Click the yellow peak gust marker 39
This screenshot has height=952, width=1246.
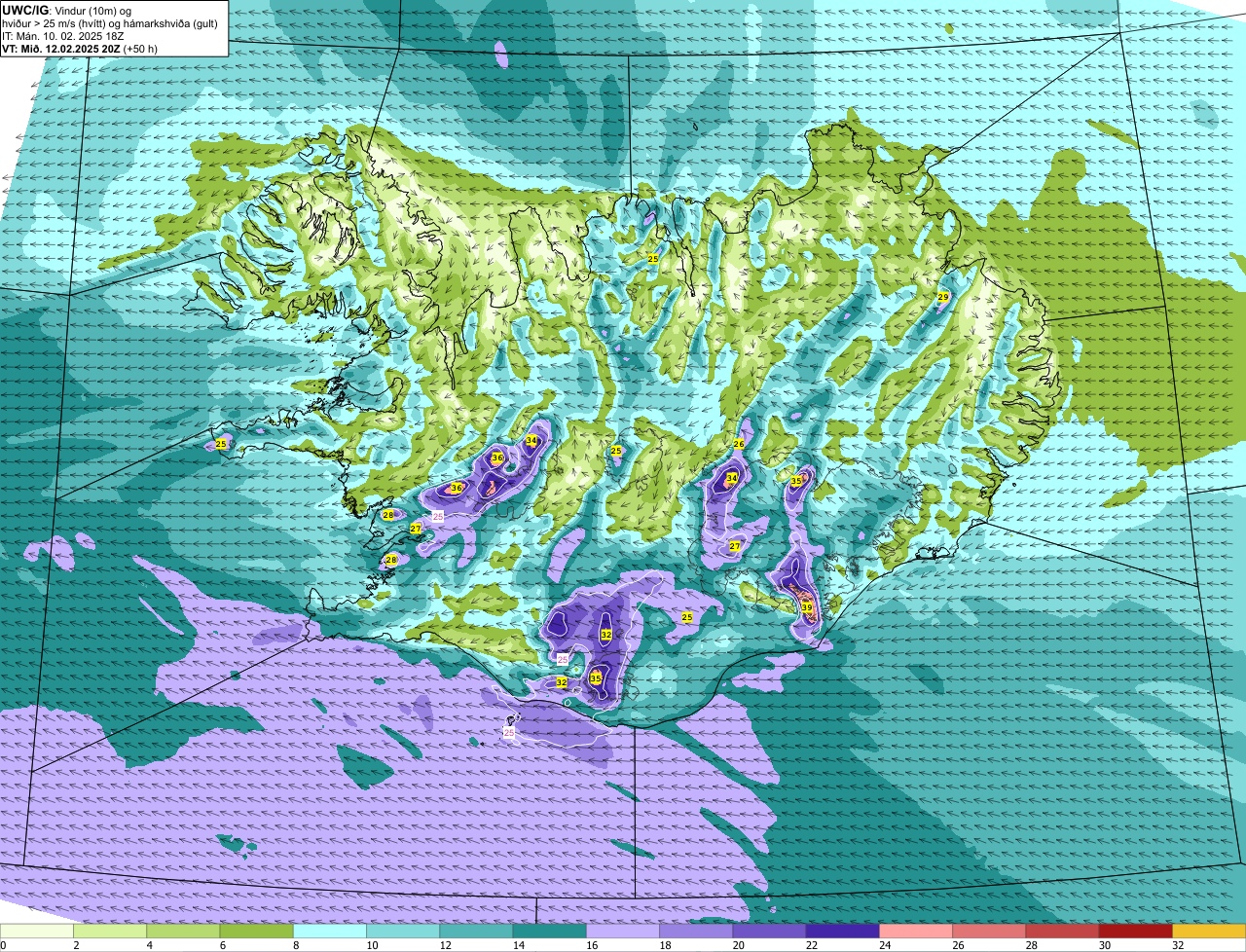pos(807,607)
